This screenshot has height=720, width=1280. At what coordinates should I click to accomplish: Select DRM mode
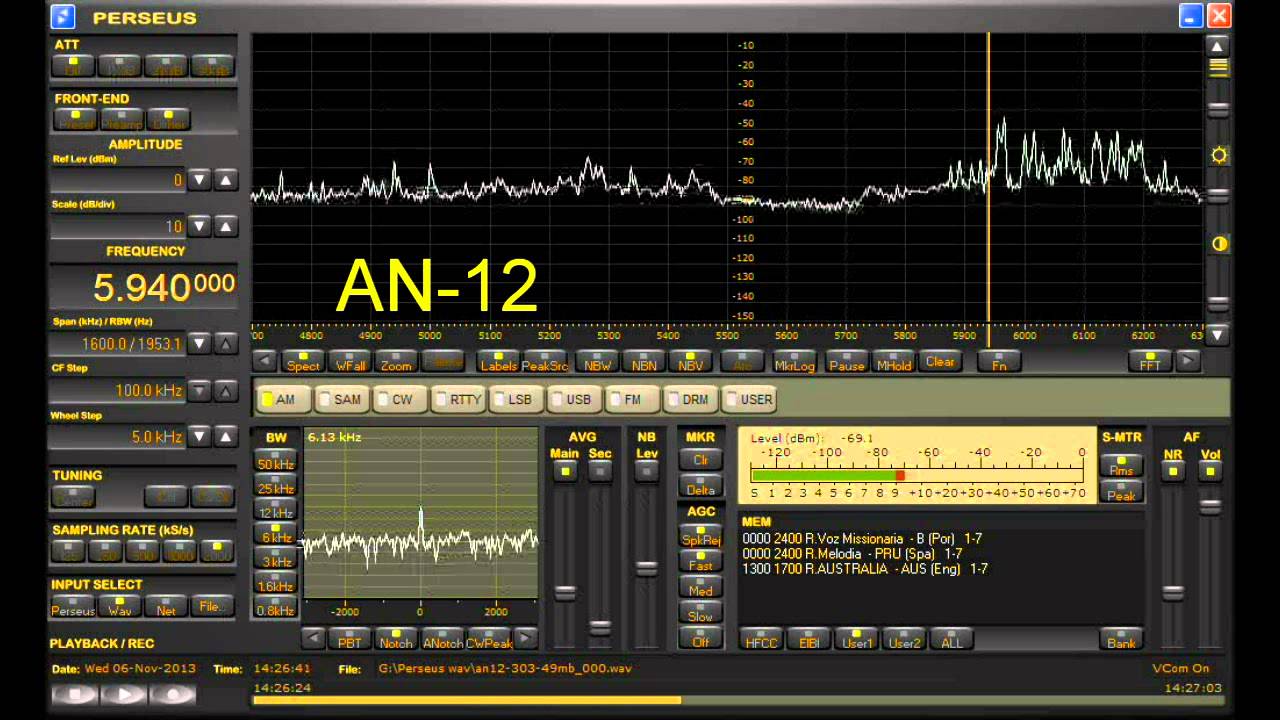(x=689, y=399)
